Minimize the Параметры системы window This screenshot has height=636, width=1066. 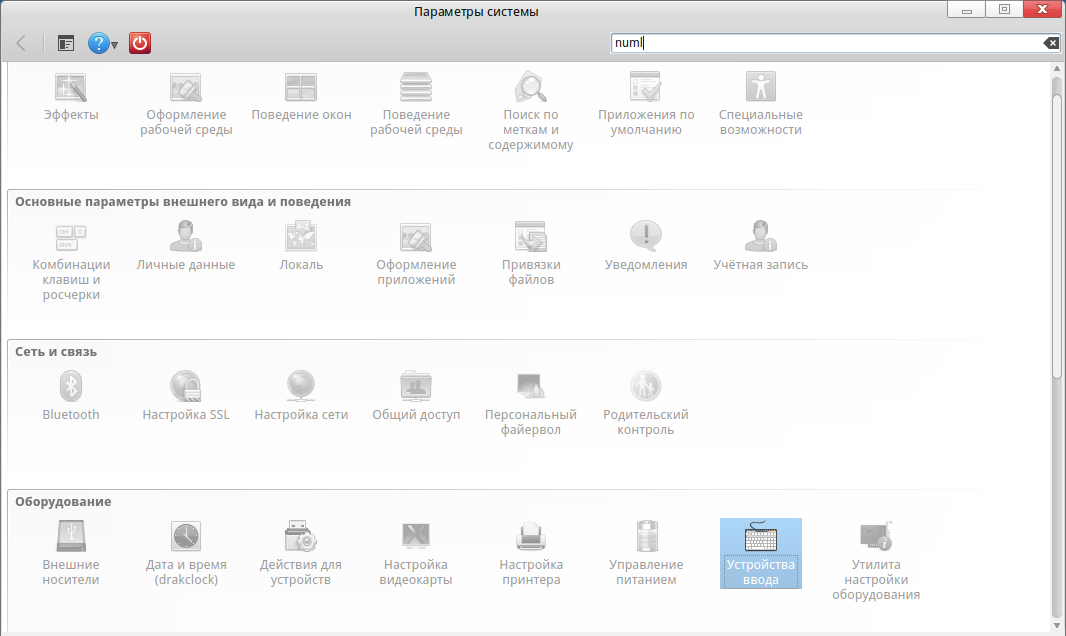pos(967,10)
